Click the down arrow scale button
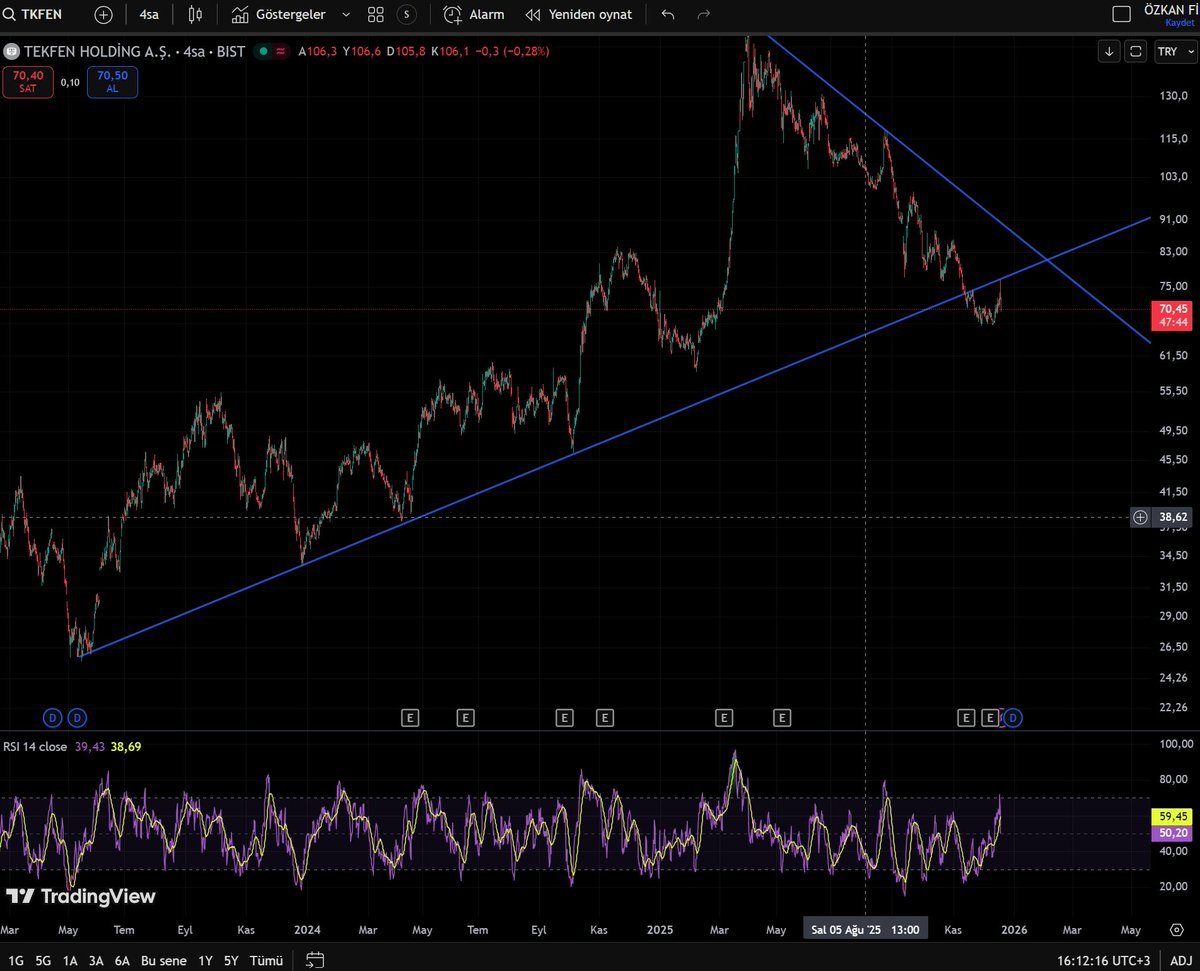The image size is (1200, 971). (x=1109, y=51)
